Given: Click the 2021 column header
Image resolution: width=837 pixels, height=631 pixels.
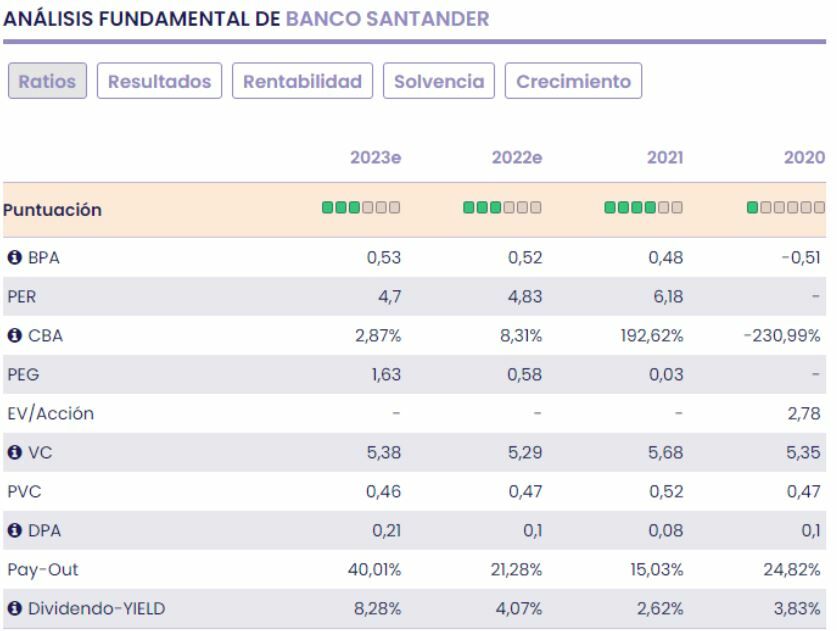Looking at the screenshot, I should pyautogui.click(x=666, y=157).
